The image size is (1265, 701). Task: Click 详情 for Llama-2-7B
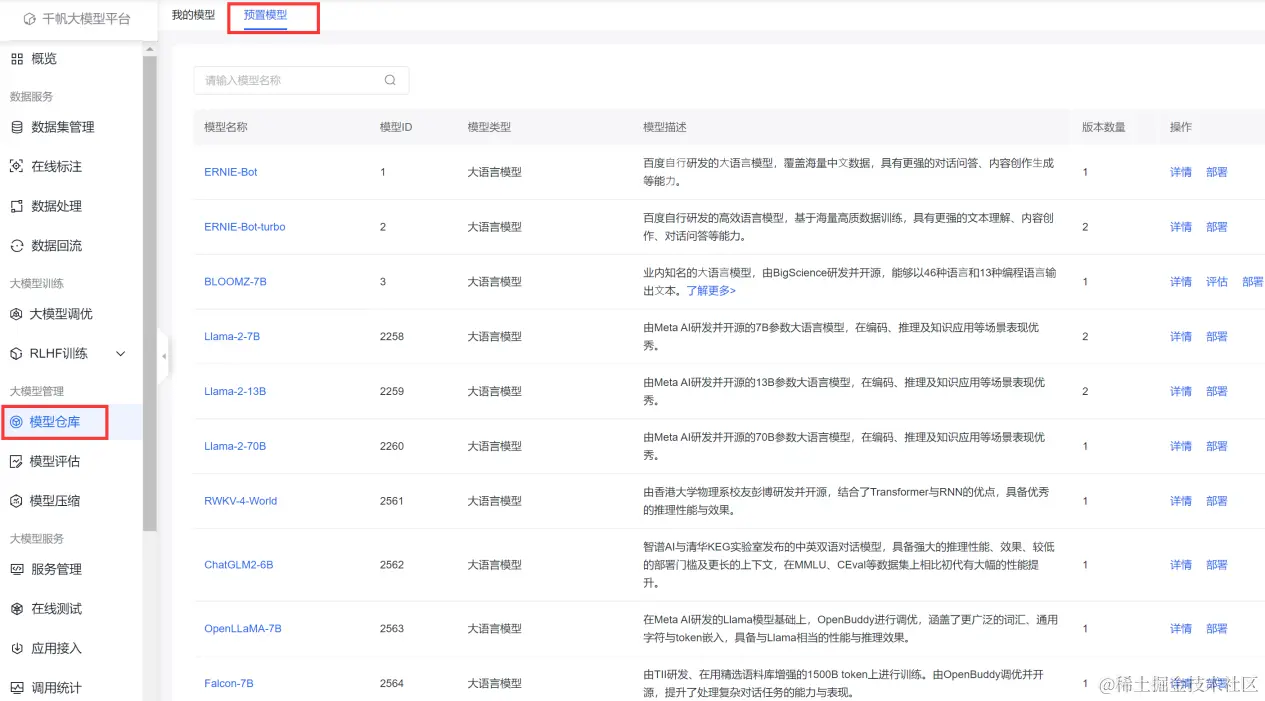pyautogui.click(x=1181, y=337)
